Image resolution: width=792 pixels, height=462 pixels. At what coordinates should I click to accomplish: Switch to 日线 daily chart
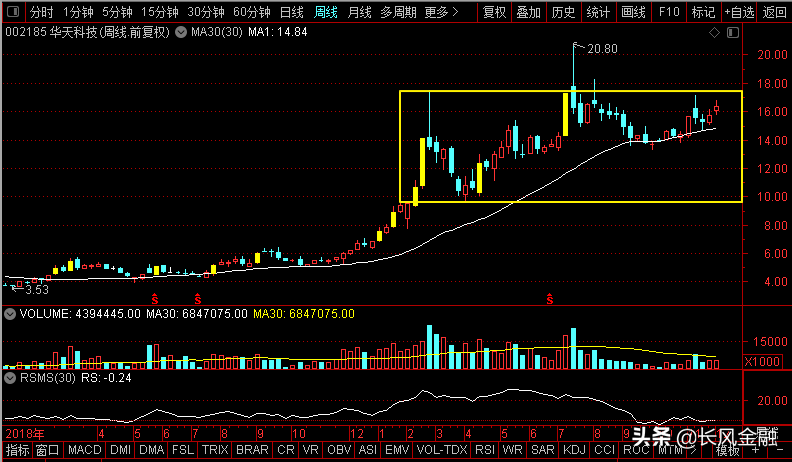tap(291, 12)
